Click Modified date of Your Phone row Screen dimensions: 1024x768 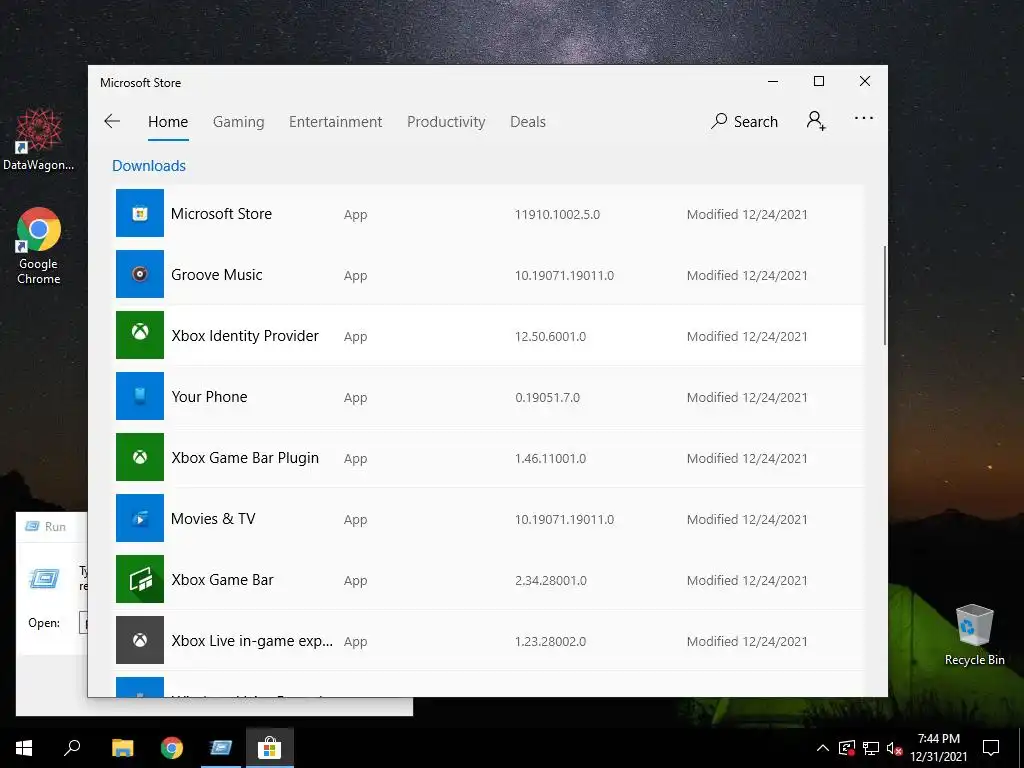[x=747, y=398]
